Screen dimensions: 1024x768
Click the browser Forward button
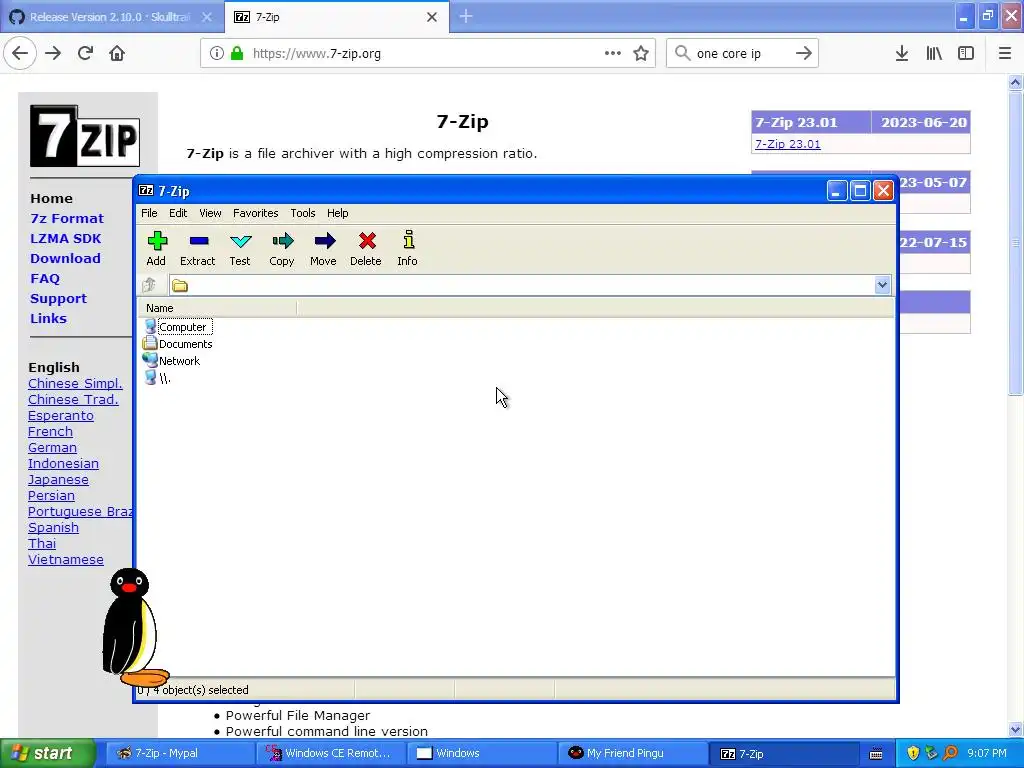tap(53, 53)
